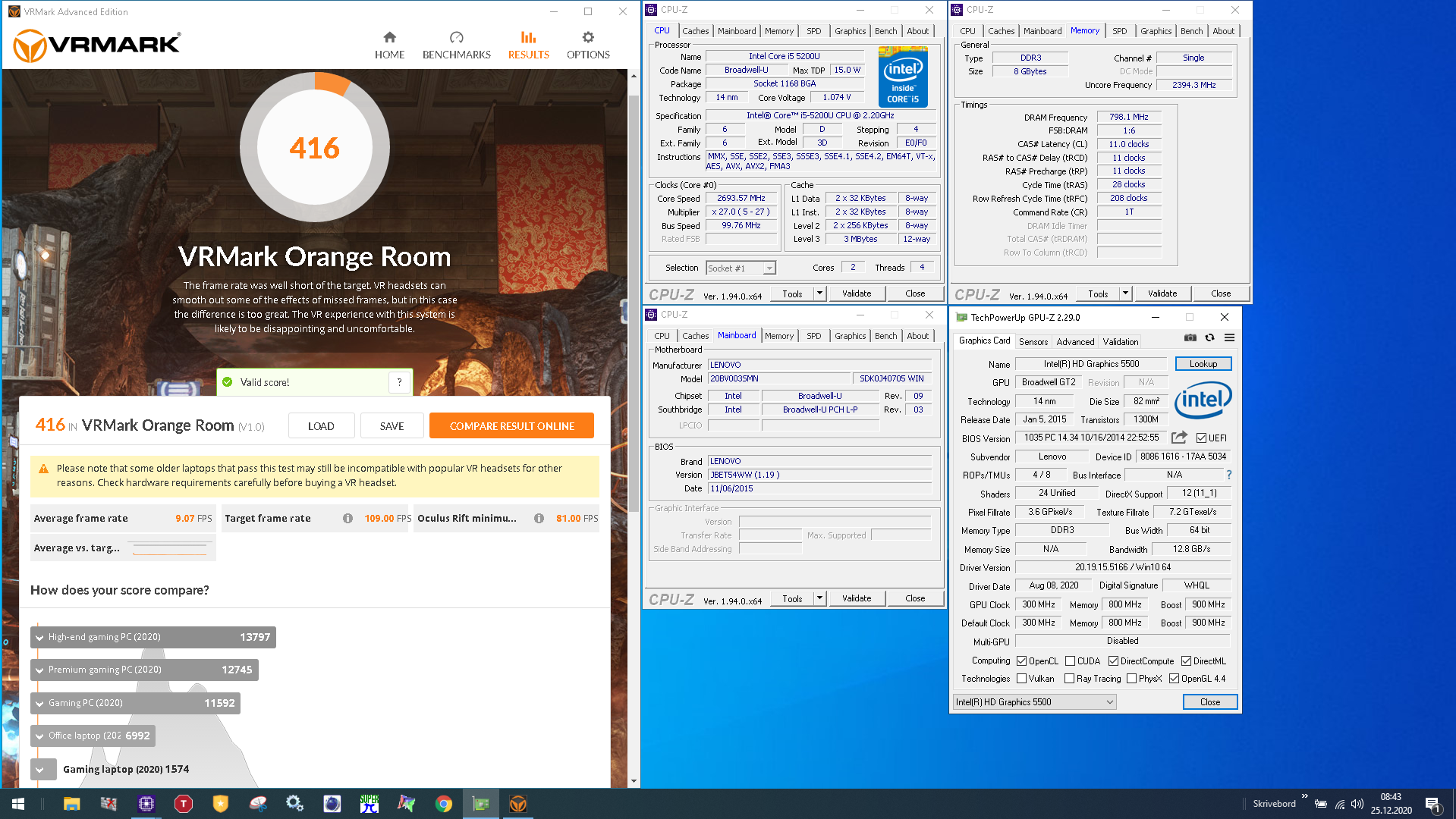Toggle CUDA checkbox in GPU-Z
Image resolution: width=1456 pixels, height=819 pixels.
1070,661
